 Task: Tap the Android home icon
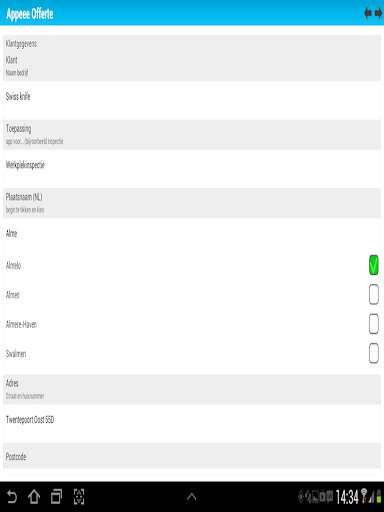(34, 497)
